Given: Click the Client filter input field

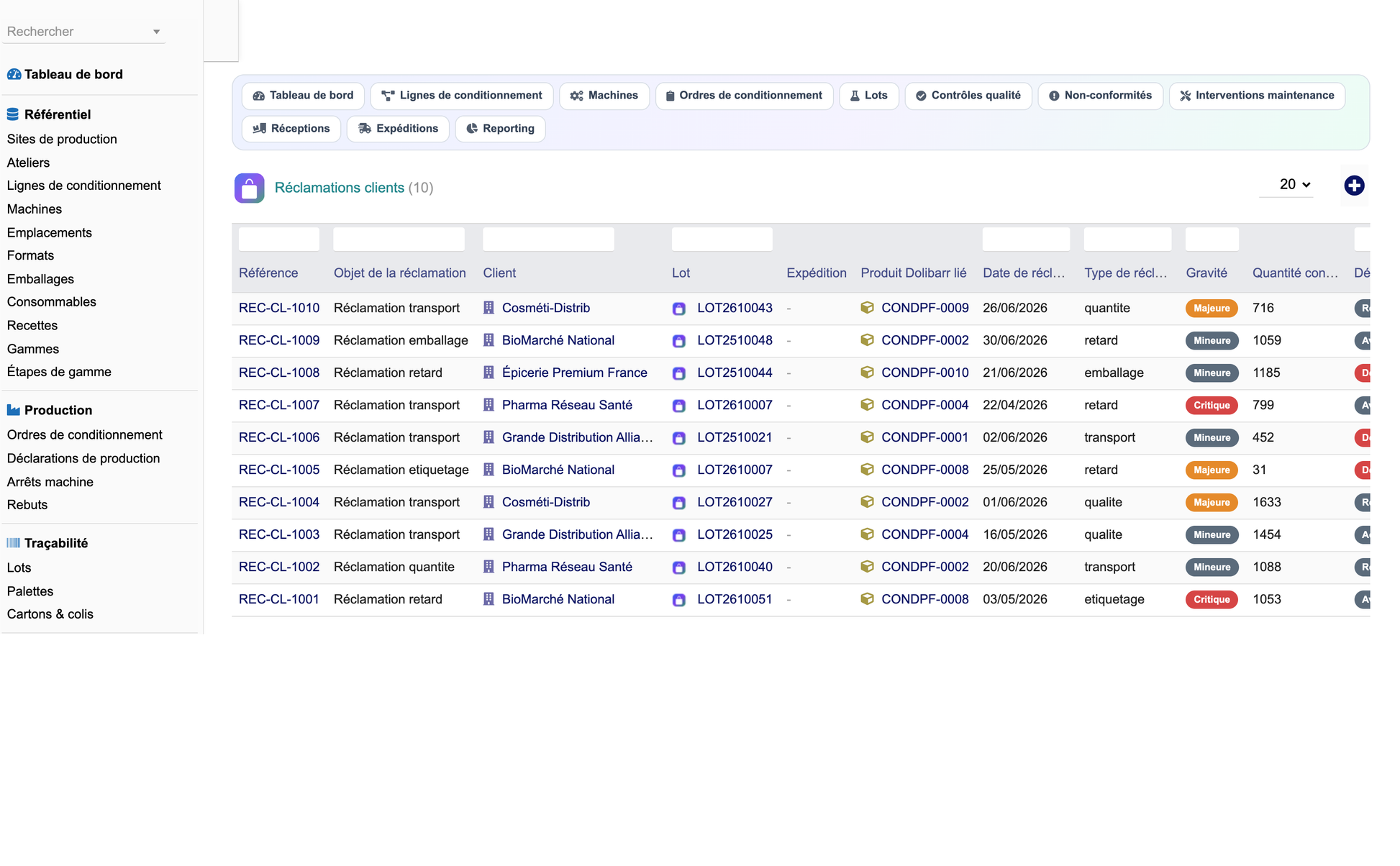Looking at the screenshot, I should coord(549,240).
